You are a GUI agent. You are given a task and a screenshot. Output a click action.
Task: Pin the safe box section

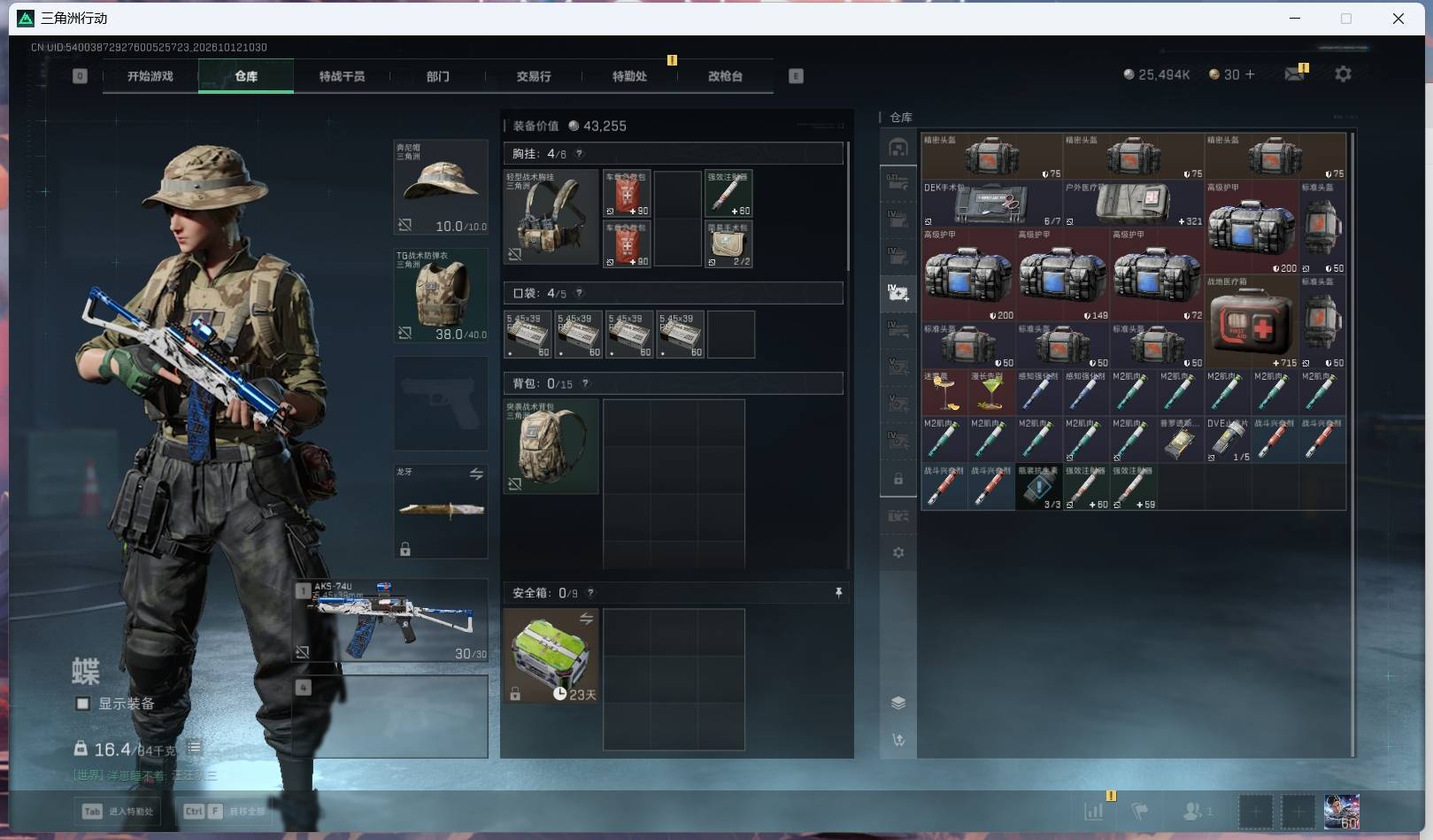(838, 592)
